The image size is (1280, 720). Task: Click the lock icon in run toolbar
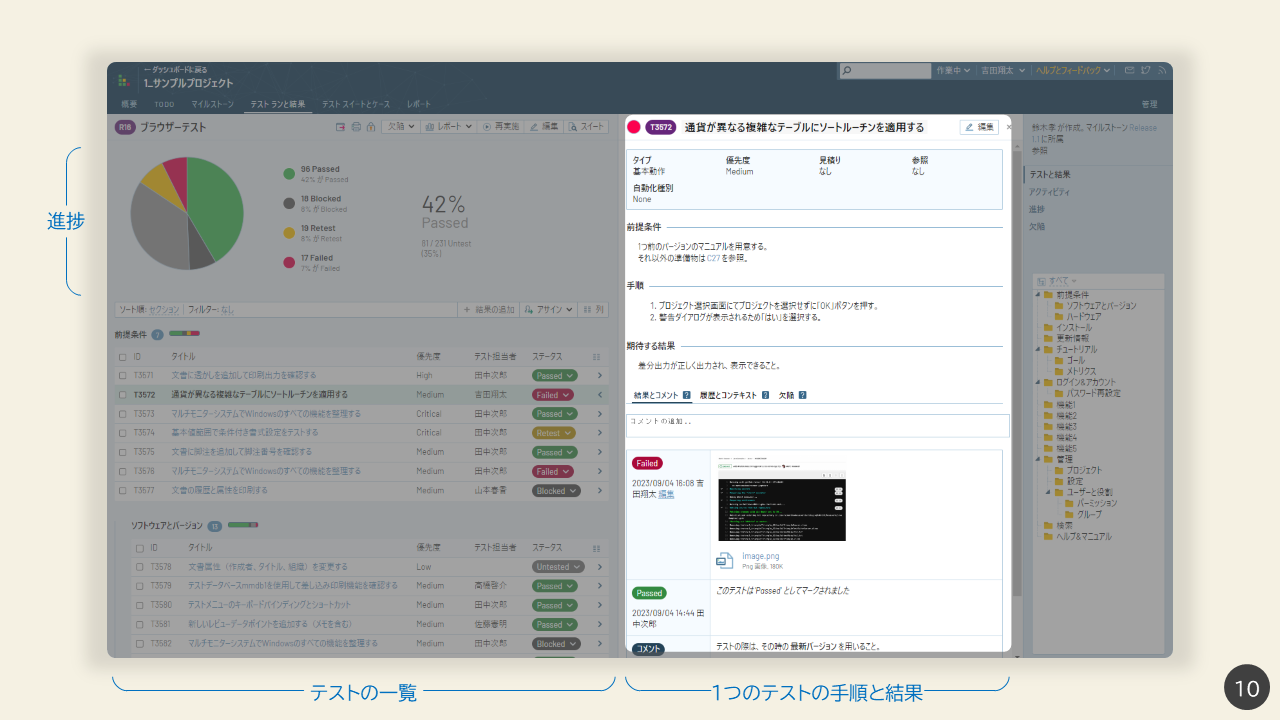point(370,127)
